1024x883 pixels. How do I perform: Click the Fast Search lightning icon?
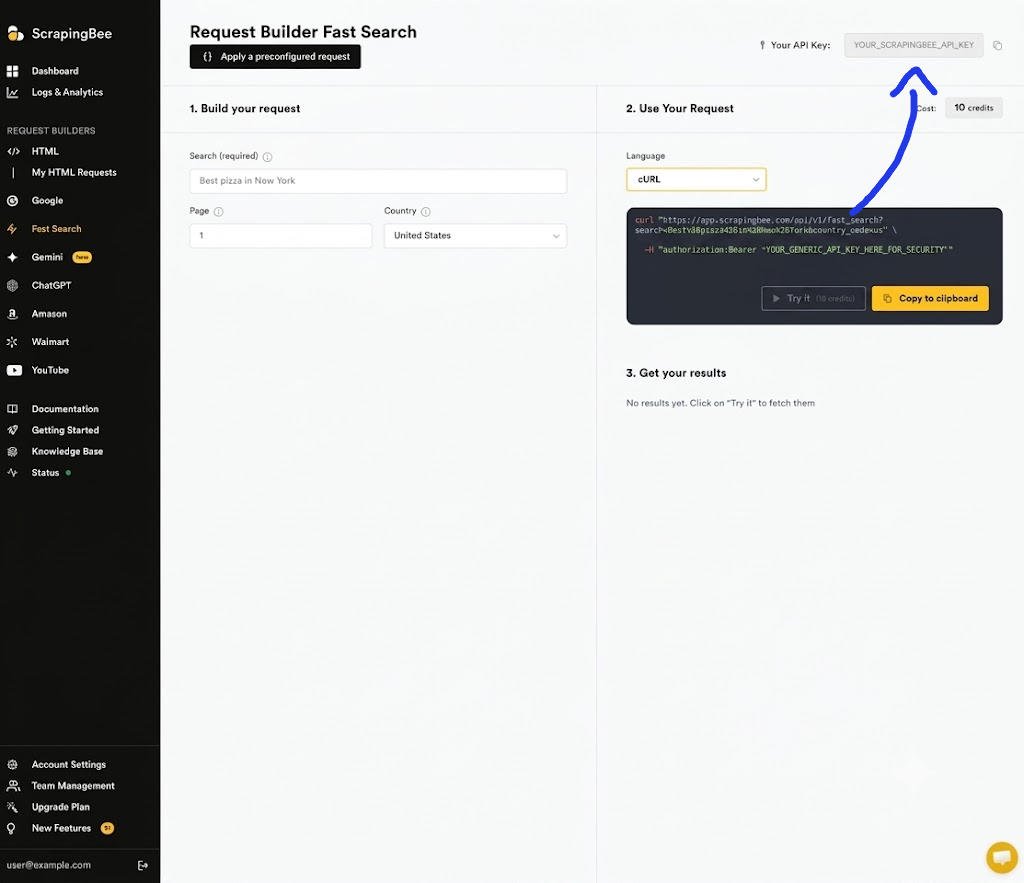point(12,229)
